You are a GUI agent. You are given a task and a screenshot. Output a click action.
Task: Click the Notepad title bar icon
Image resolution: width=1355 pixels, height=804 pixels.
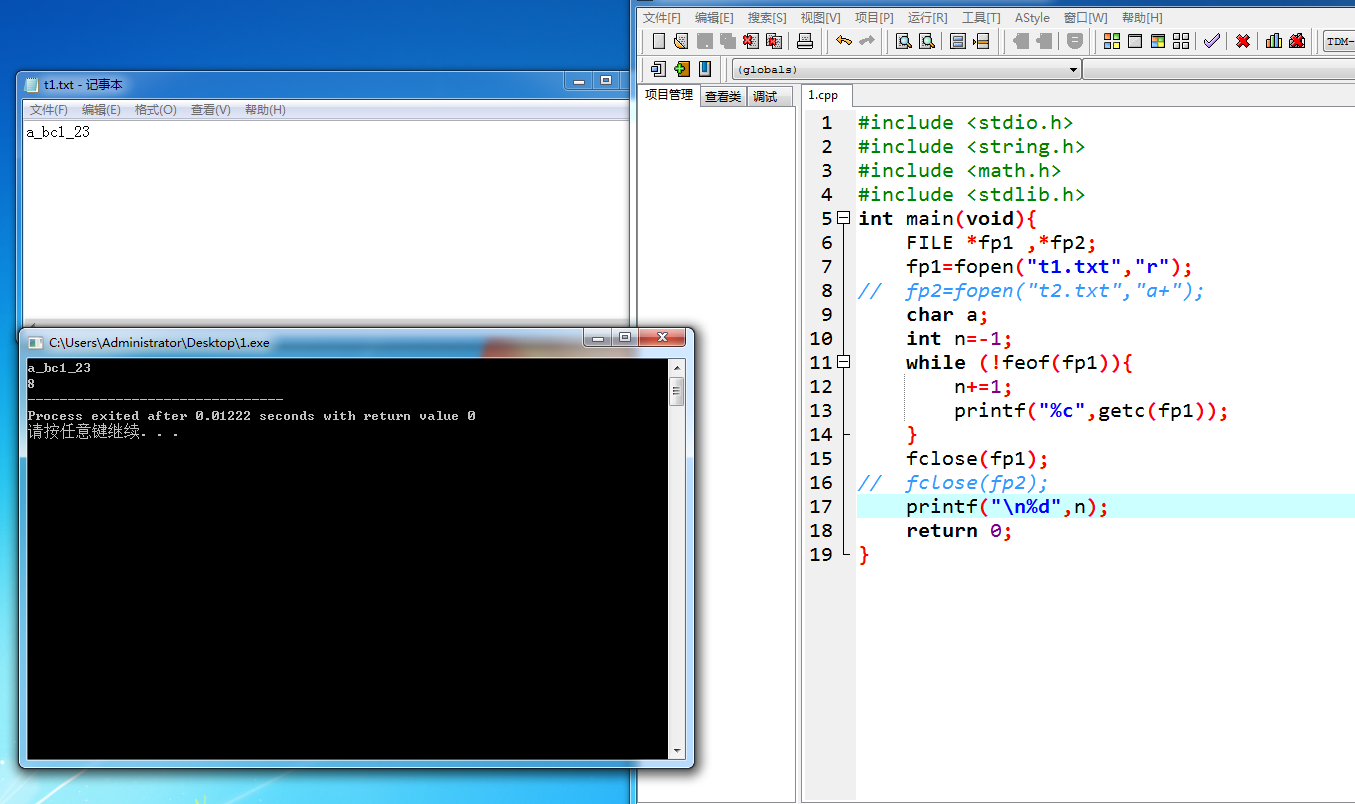32,85
